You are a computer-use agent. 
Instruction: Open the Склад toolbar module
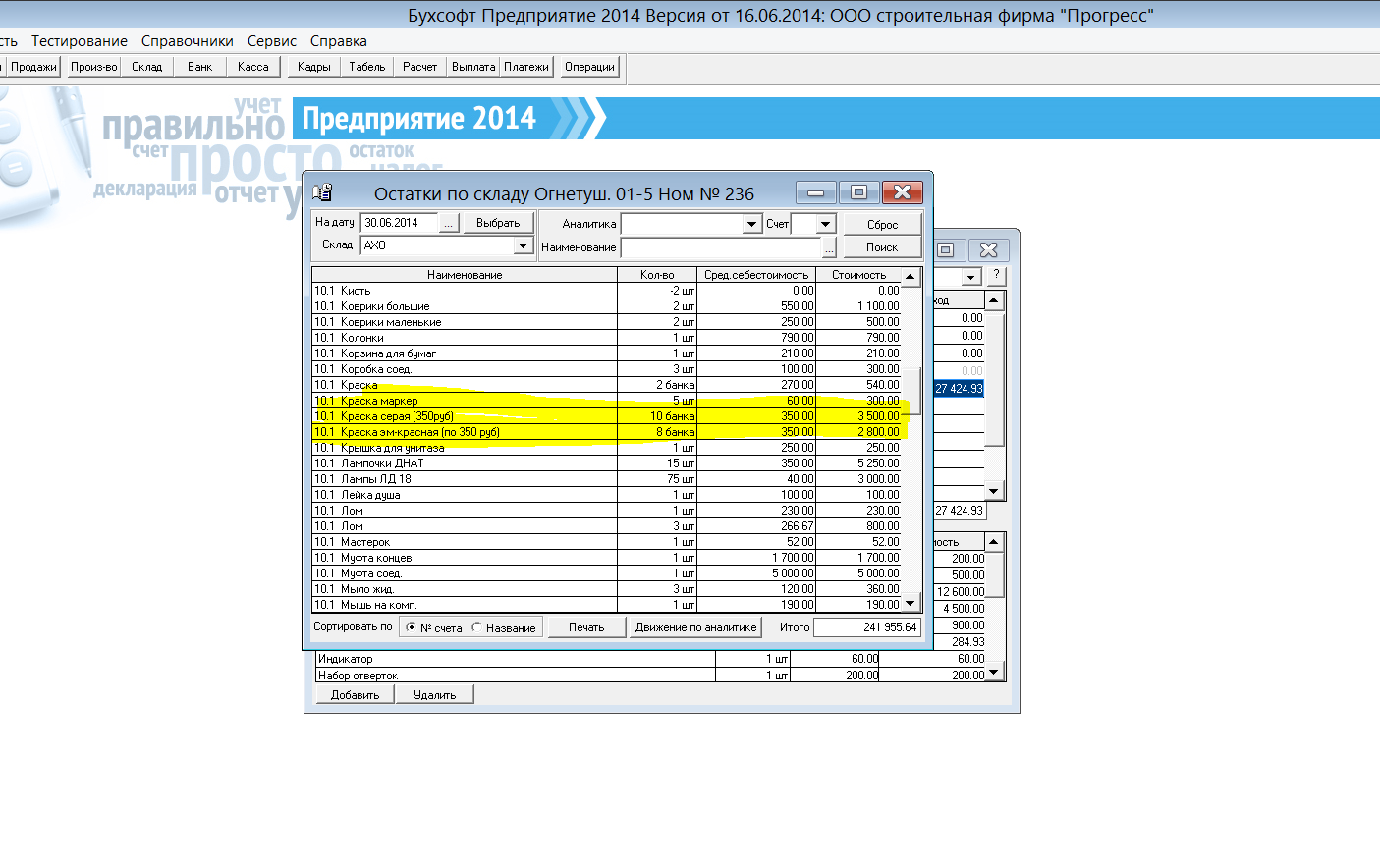coord(147,67)
